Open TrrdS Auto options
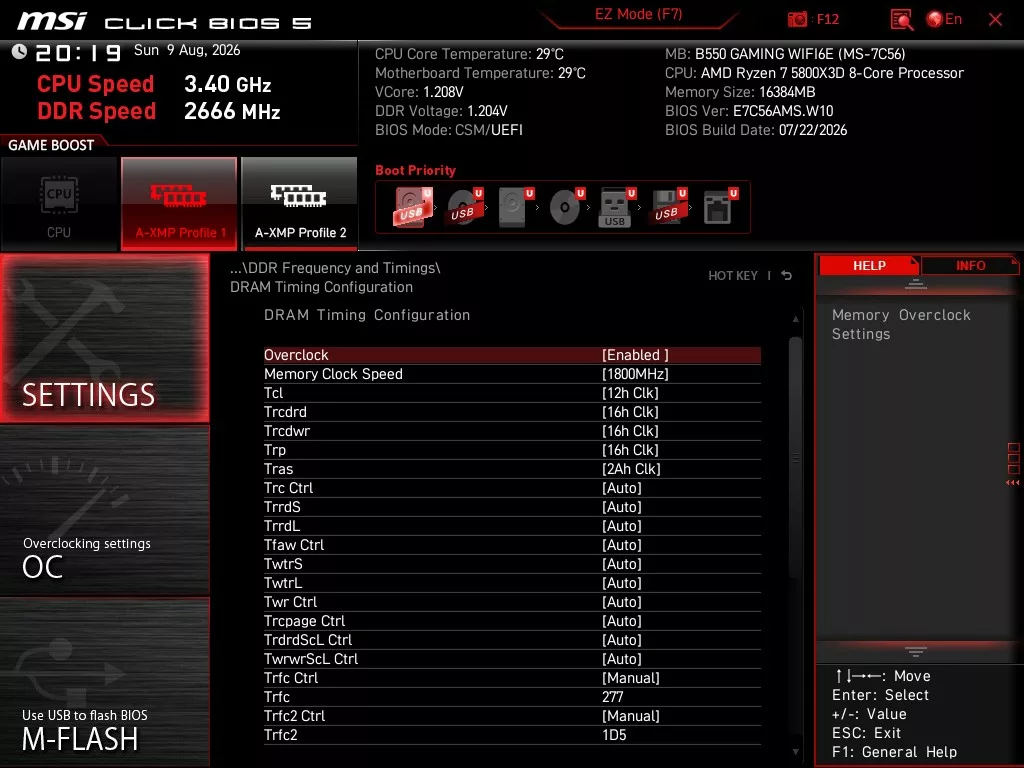 coord(512,507)
